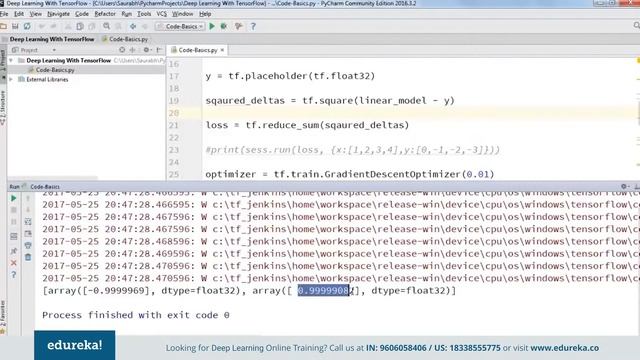640x360 pixels.
Task: Click the Back navigation arrow icon
Action: pyautogui.click(x=133, y=27)
